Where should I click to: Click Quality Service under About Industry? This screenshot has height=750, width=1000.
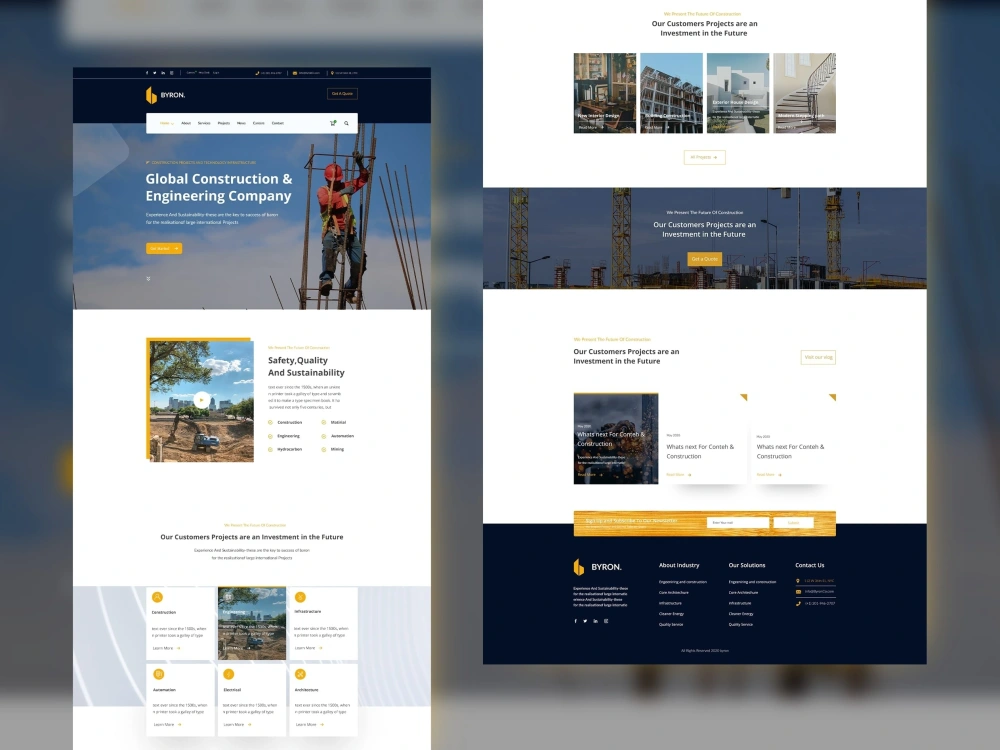click(x=671, y=624)
